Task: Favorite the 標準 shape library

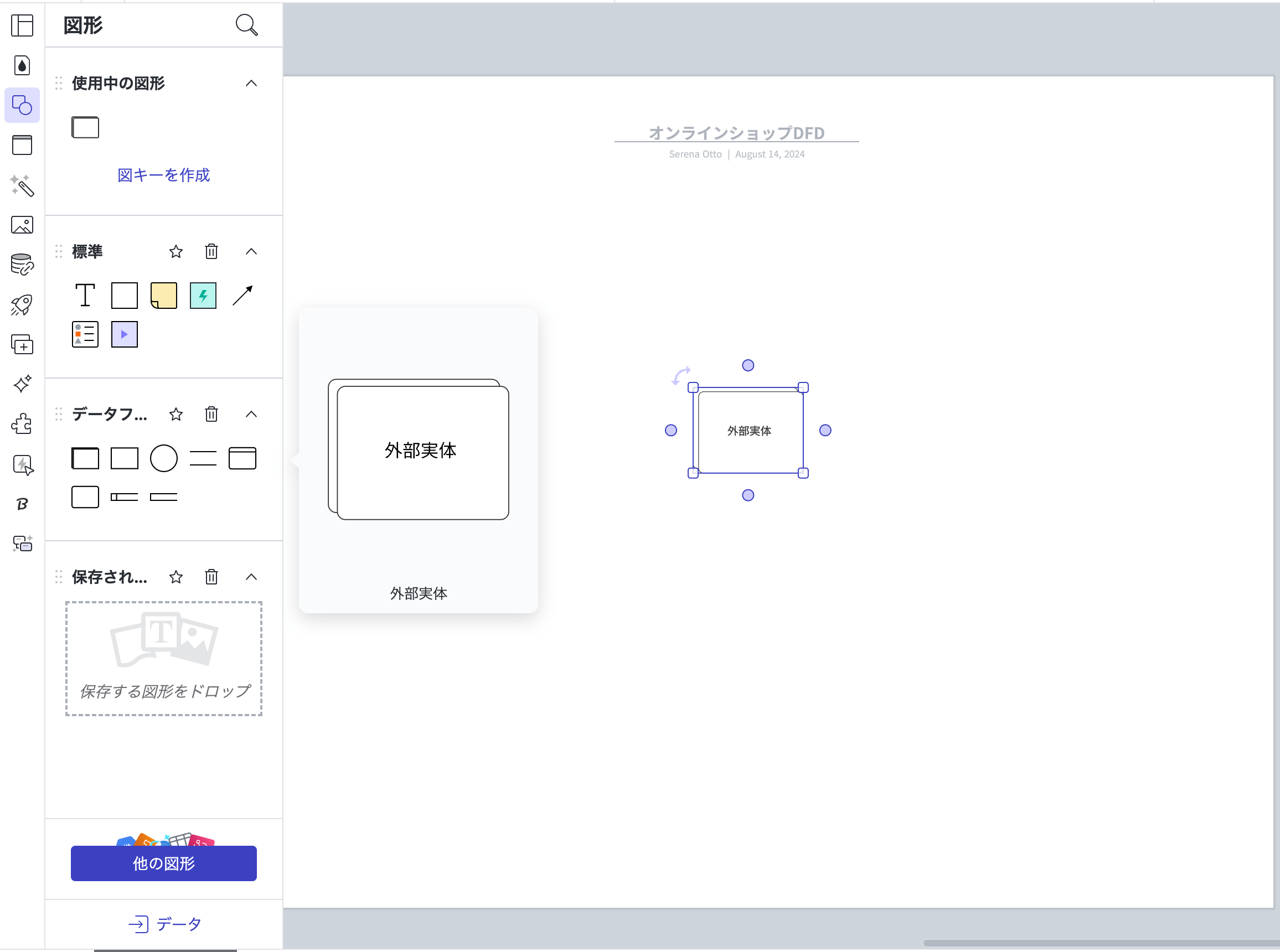Action: click(176, 252)
